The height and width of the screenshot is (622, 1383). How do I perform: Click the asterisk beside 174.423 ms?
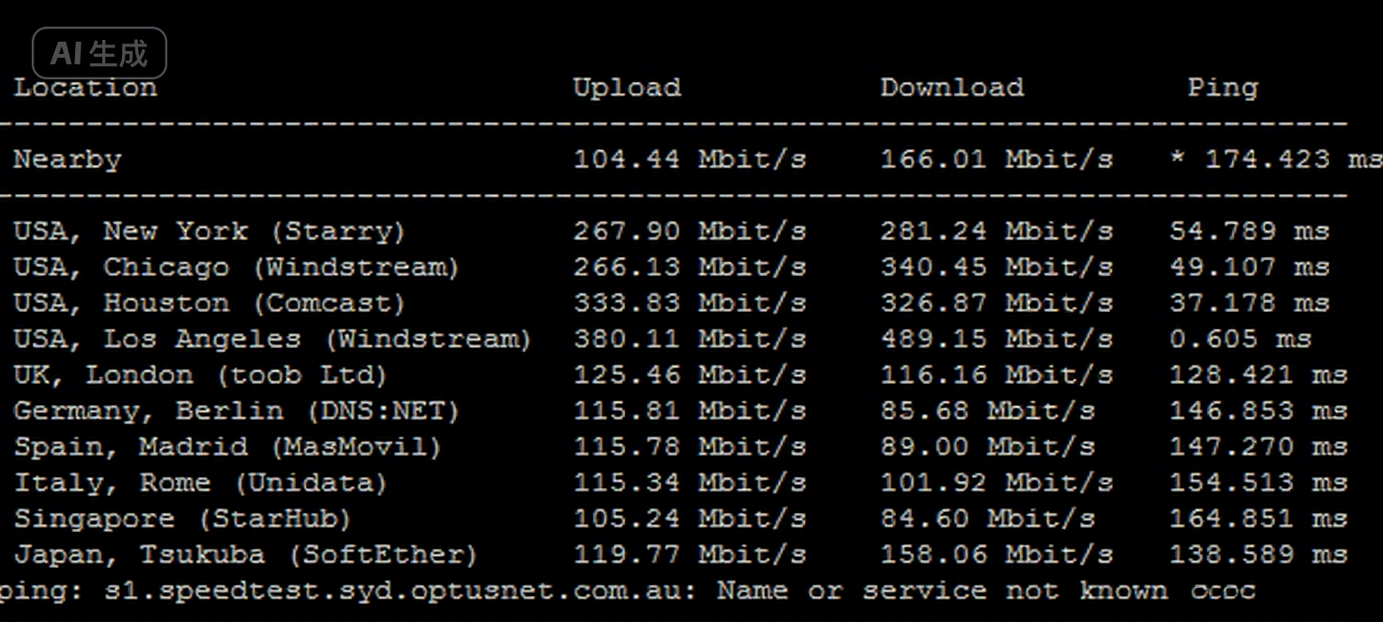click(1178, 160)
